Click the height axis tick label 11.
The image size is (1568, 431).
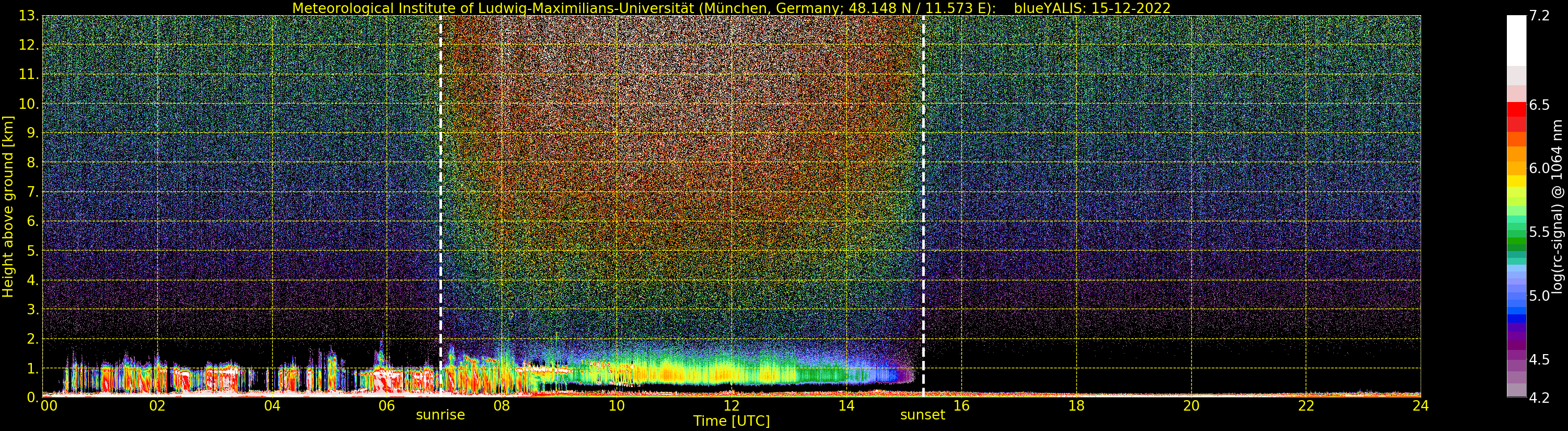28,74
